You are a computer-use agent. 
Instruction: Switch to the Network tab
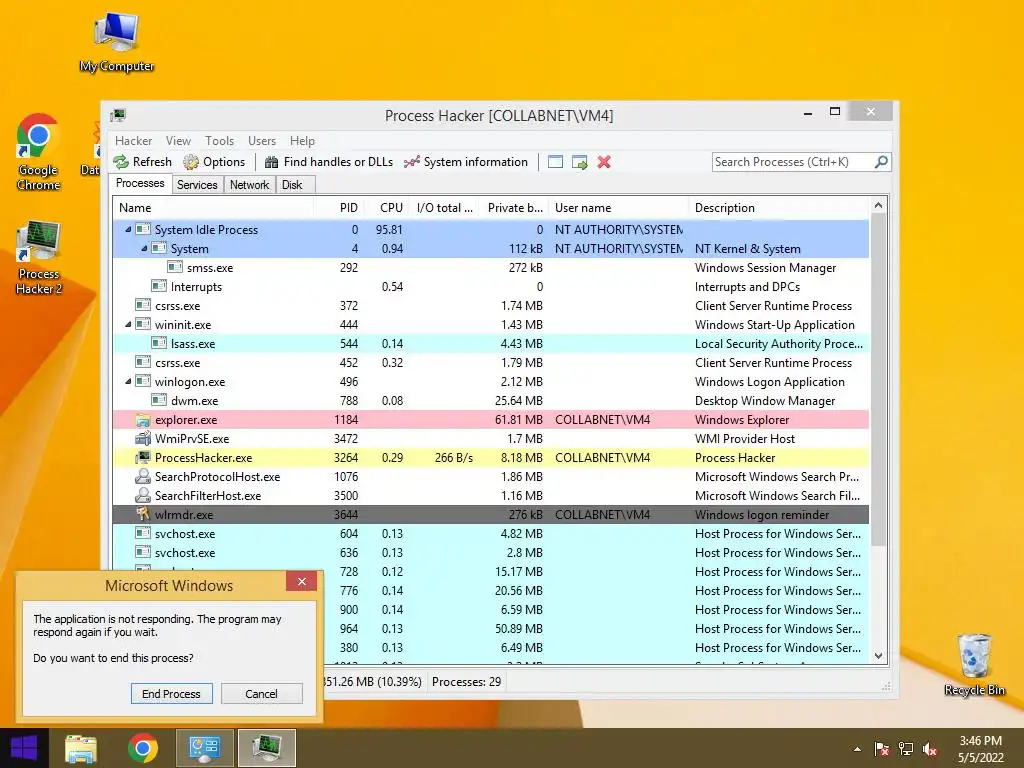tap(249, 185)
